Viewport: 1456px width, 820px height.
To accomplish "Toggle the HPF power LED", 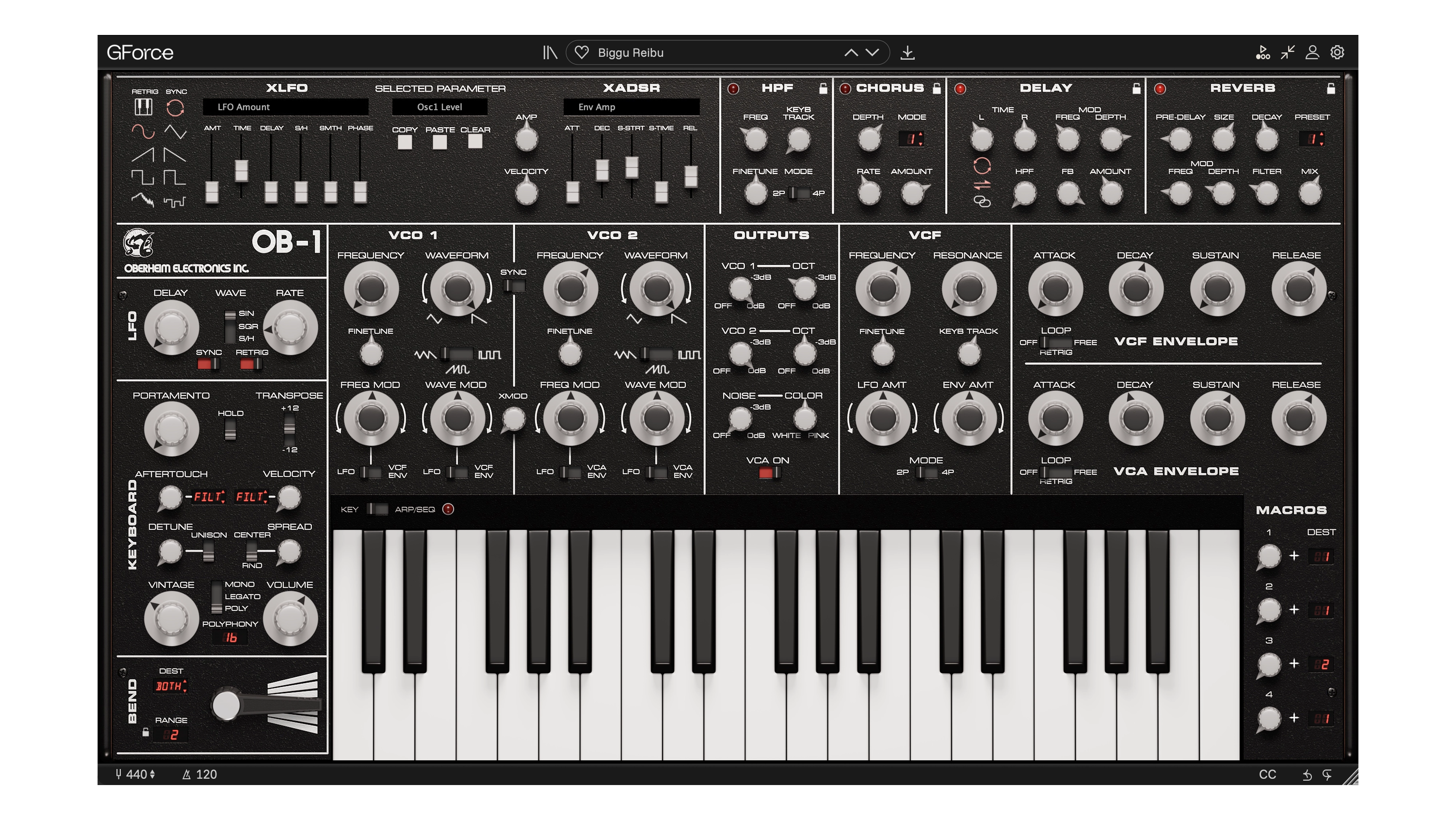I will pyautogui.click(x=734, y=89).
